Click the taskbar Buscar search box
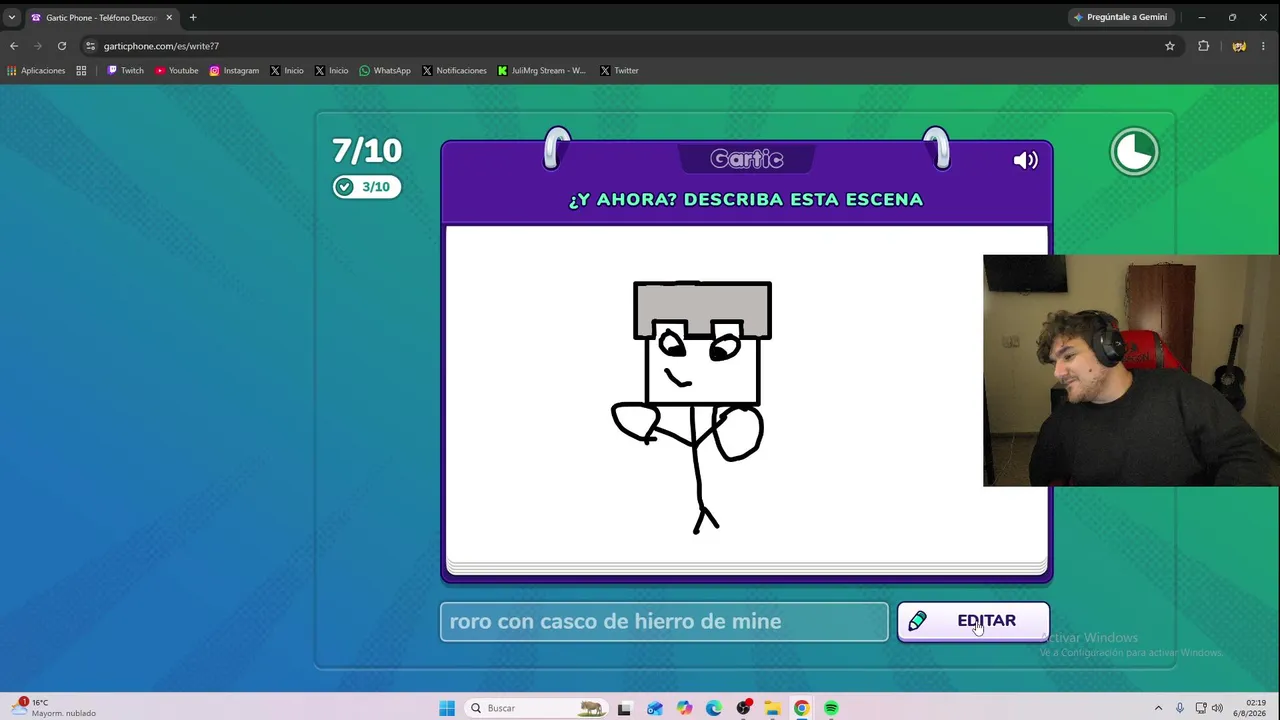Viewport: 1280px width, 720px height. [536, 708]
